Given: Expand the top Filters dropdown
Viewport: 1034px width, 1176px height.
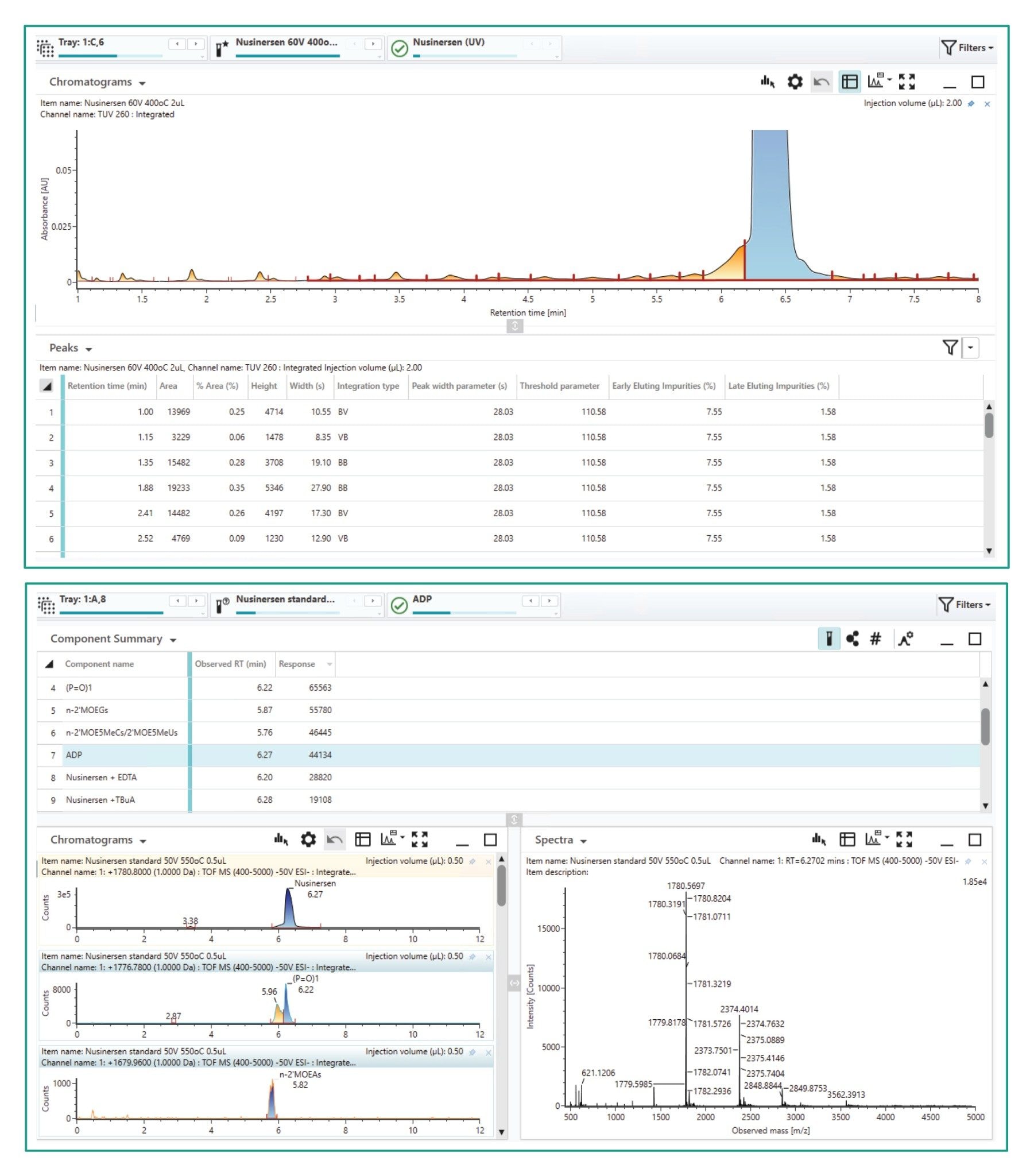Looking at the screenshot, I should click(967, 48).
